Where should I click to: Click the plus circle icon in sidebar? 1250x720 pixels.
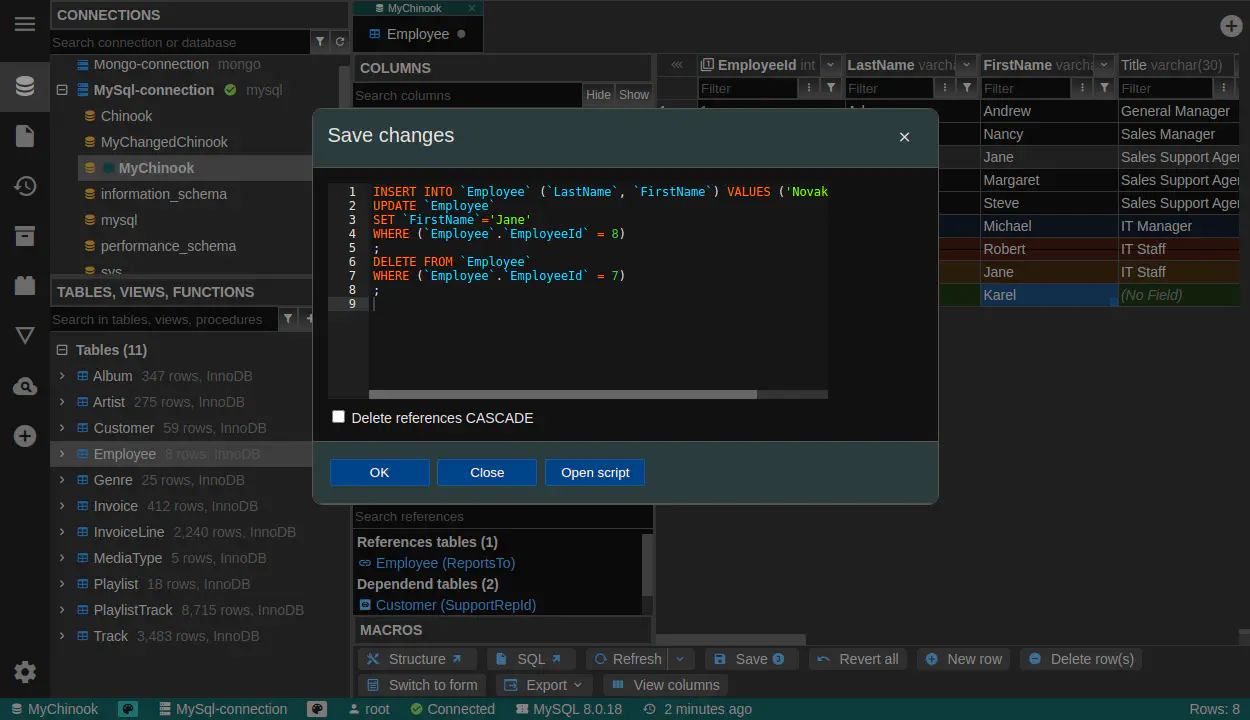coord(25,436)
